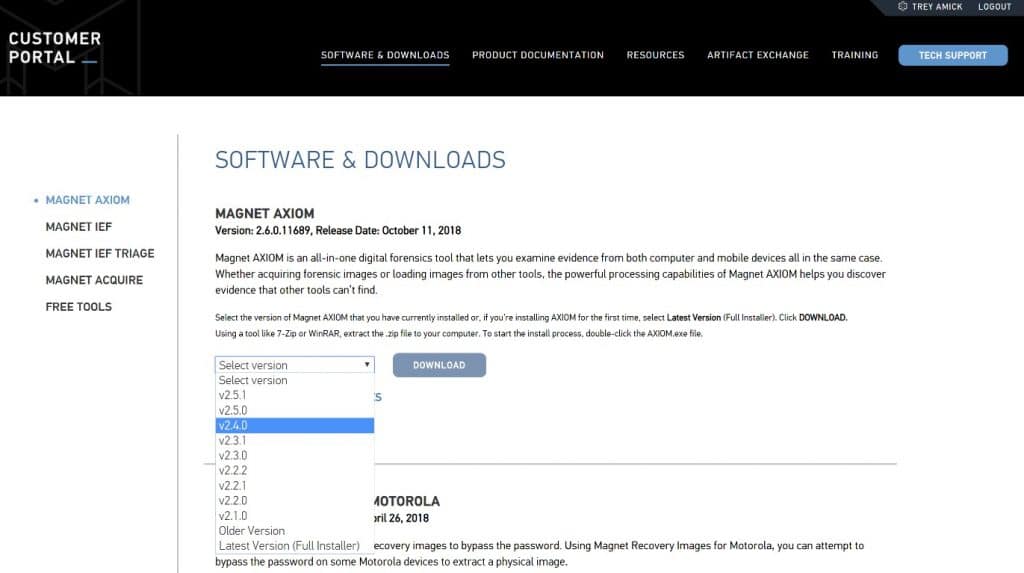
Task: Click the 'MOTOROLA' heading text
Action: pyautogui.click(x=407, y=501)
